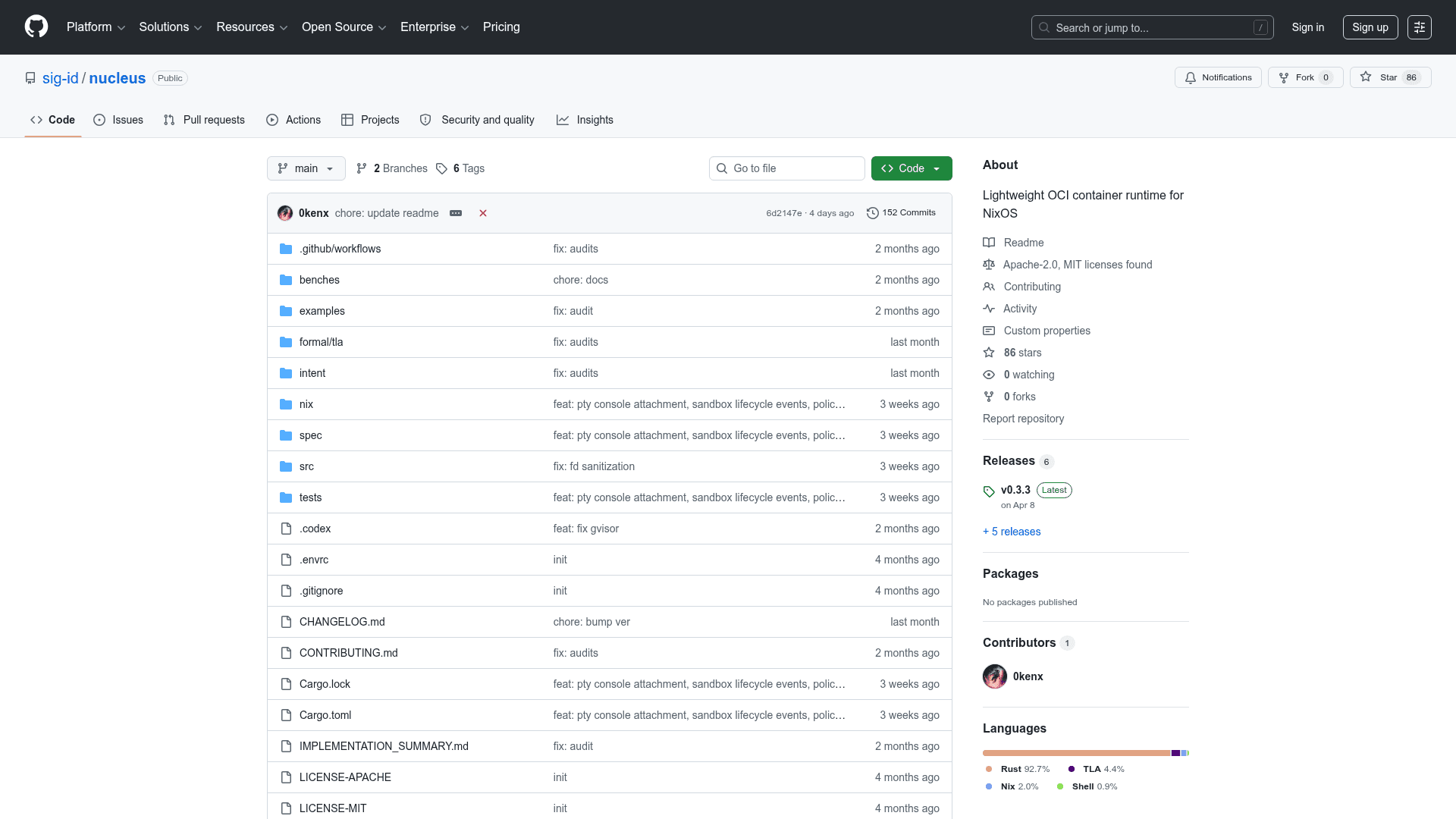This screenshot has width=1456, height=819.
Task: Click the TLA 4.4% language entry
Action: [x=1097, y=769]
